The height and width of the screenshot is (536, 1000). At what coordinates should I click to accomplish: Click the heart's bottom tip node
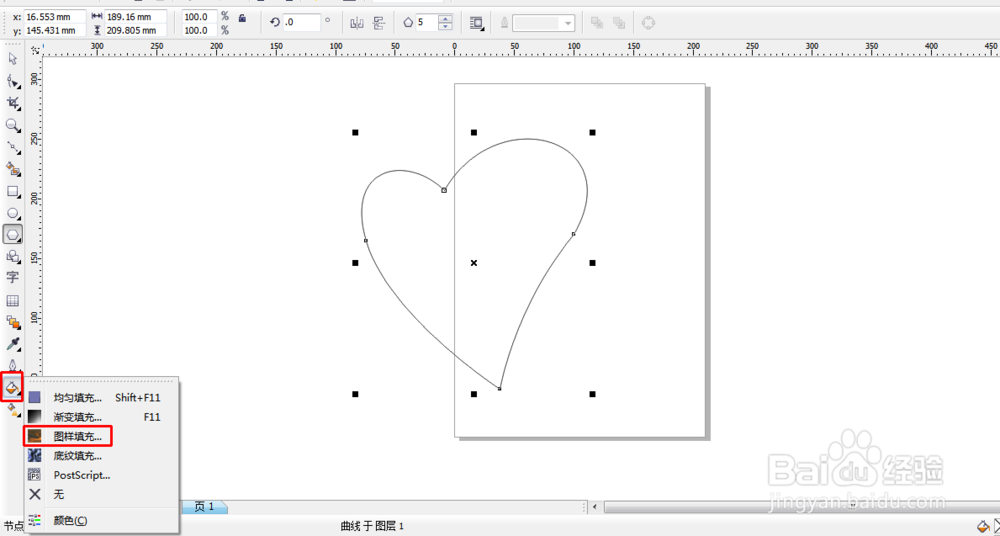pos(499,388)
